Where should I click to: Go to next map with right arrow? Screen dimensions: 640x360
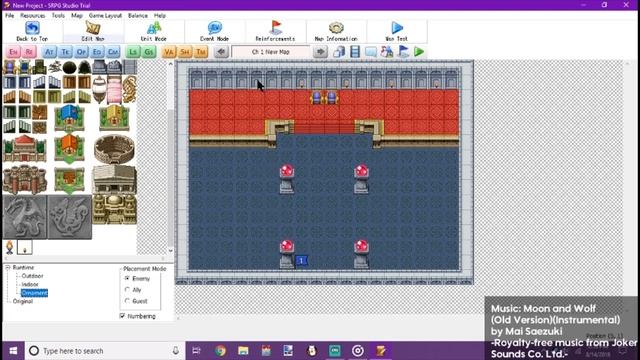pos(320,52)
